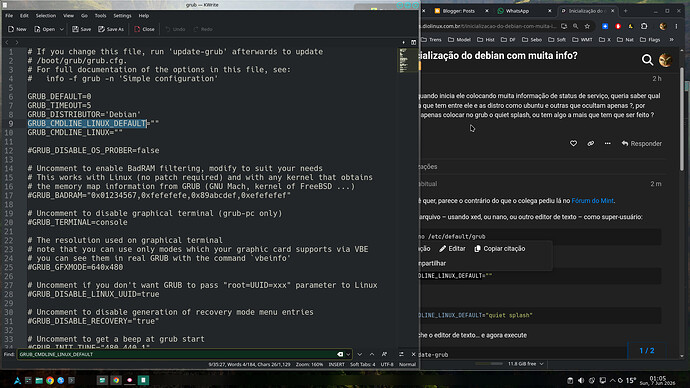The width and height of the screenshot is (690, 388).
Task: Open the Edit menu in KWrite
Action: [x=24, y=15]
